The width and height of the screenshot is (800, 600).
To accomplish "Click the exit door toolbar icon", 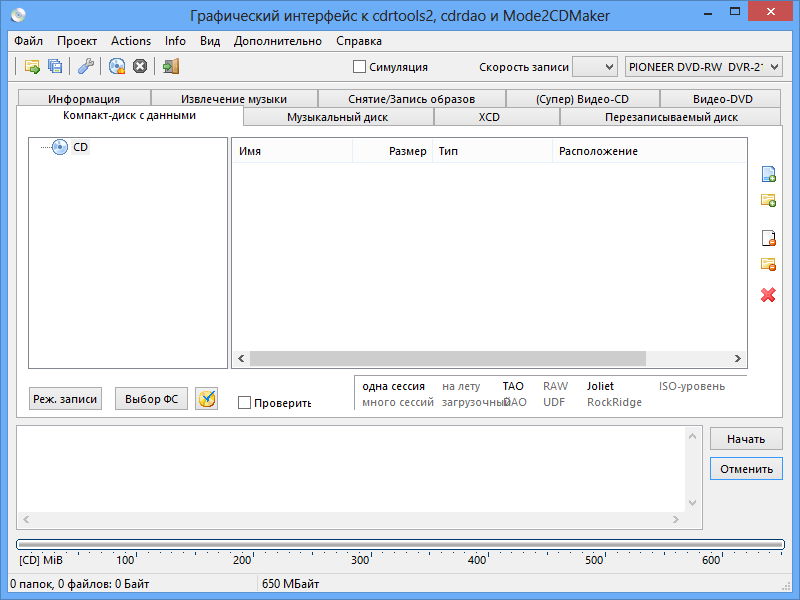I will 169,66.
